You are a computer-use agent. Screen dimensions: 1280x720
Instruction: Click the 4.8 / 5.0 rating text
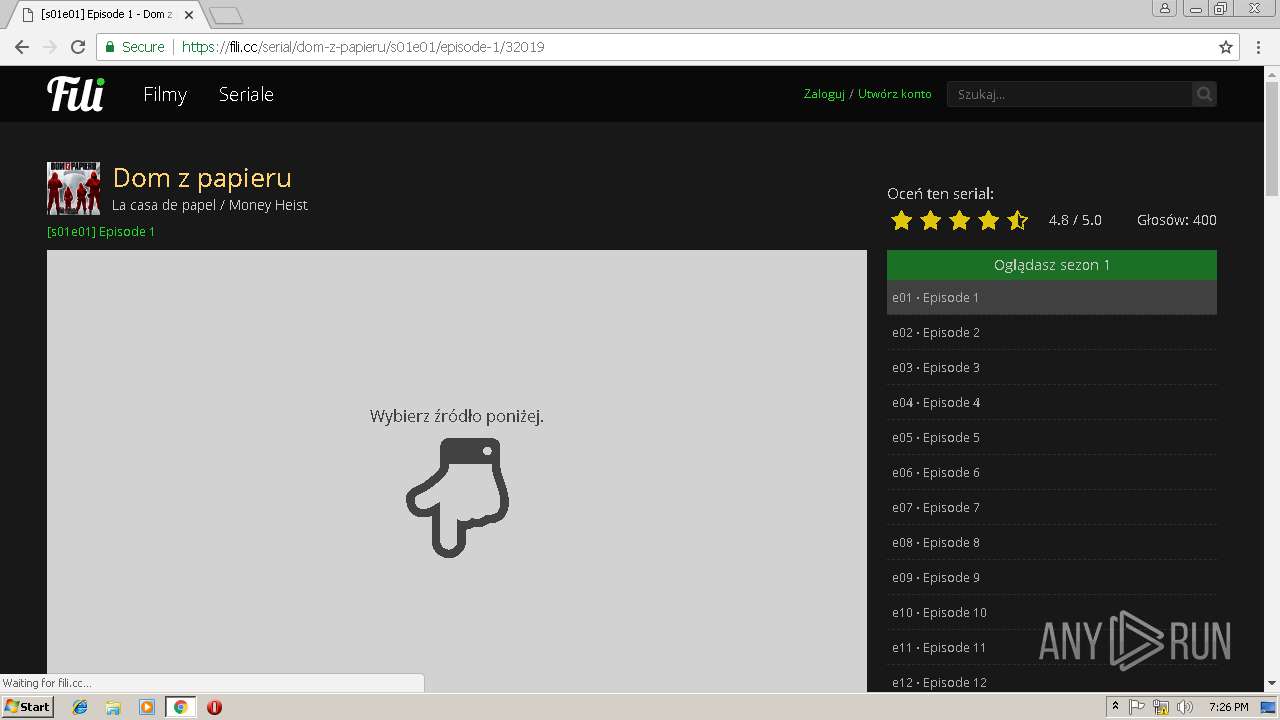[1075, 220]
